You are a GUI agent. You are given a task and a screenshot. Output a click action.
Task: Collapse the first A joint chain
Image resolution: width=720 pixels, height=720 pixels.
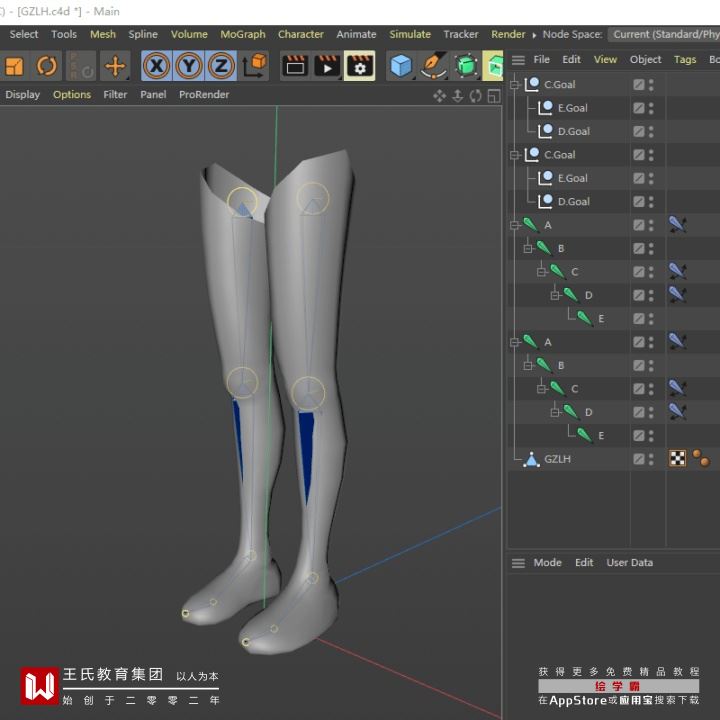coord(515,225)
